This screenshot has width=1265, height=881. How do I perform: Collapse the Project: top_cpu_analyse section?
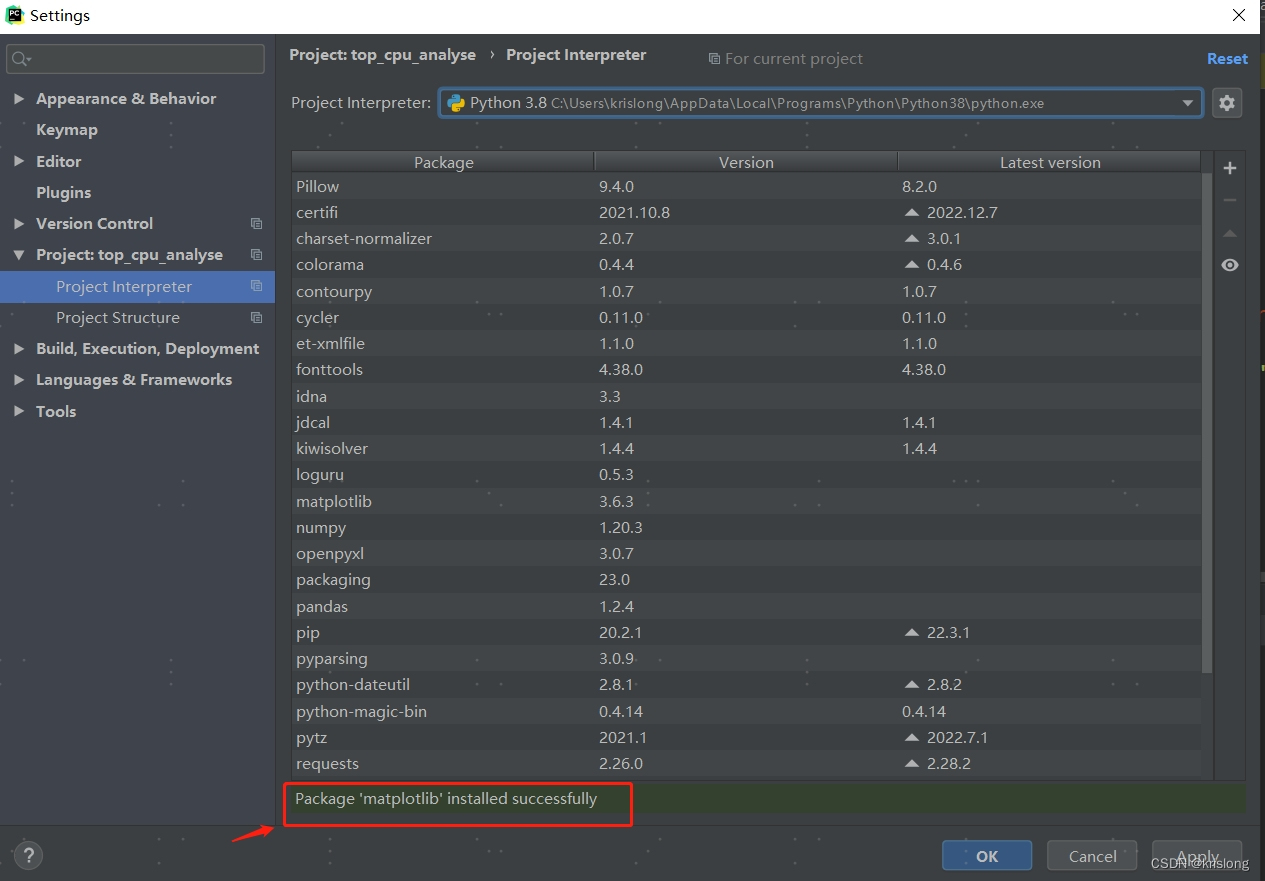19,255
